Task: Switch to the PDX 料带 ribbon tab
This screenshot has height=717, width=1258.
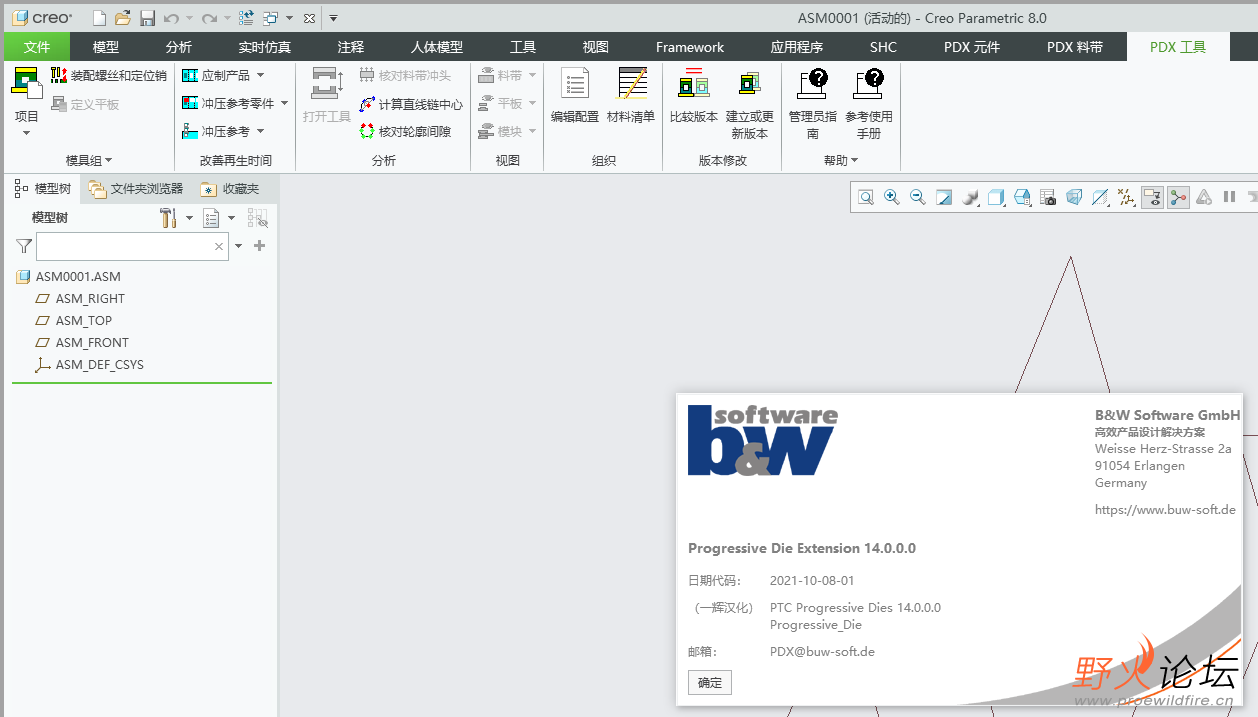Action: (x=1075, y=47)
